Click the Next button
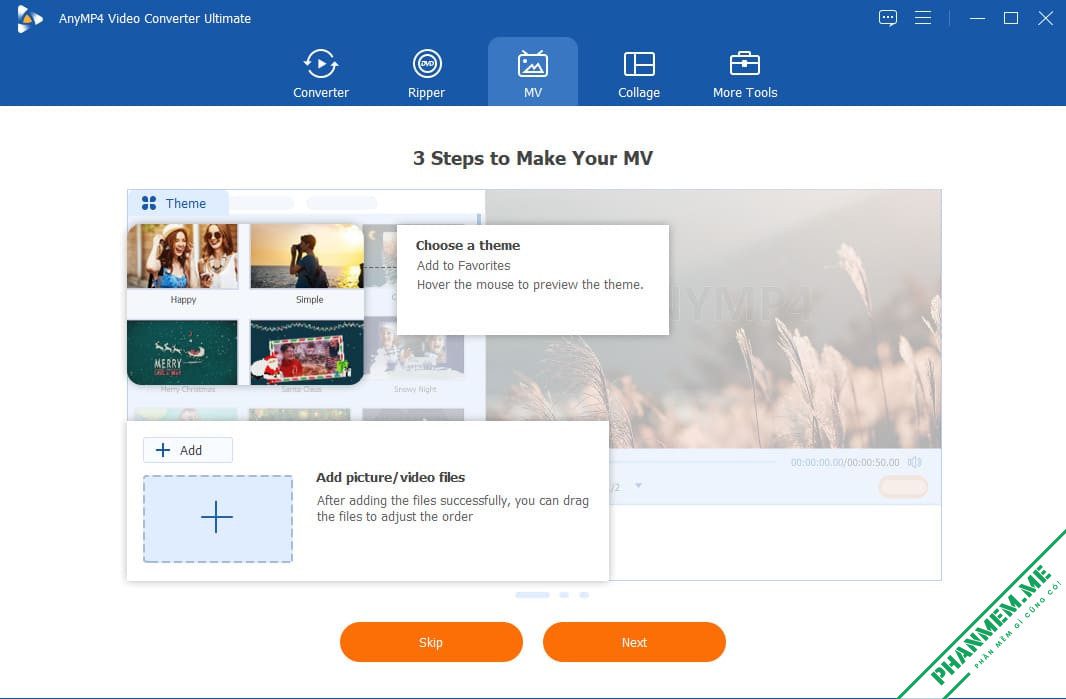 (634, 642)
